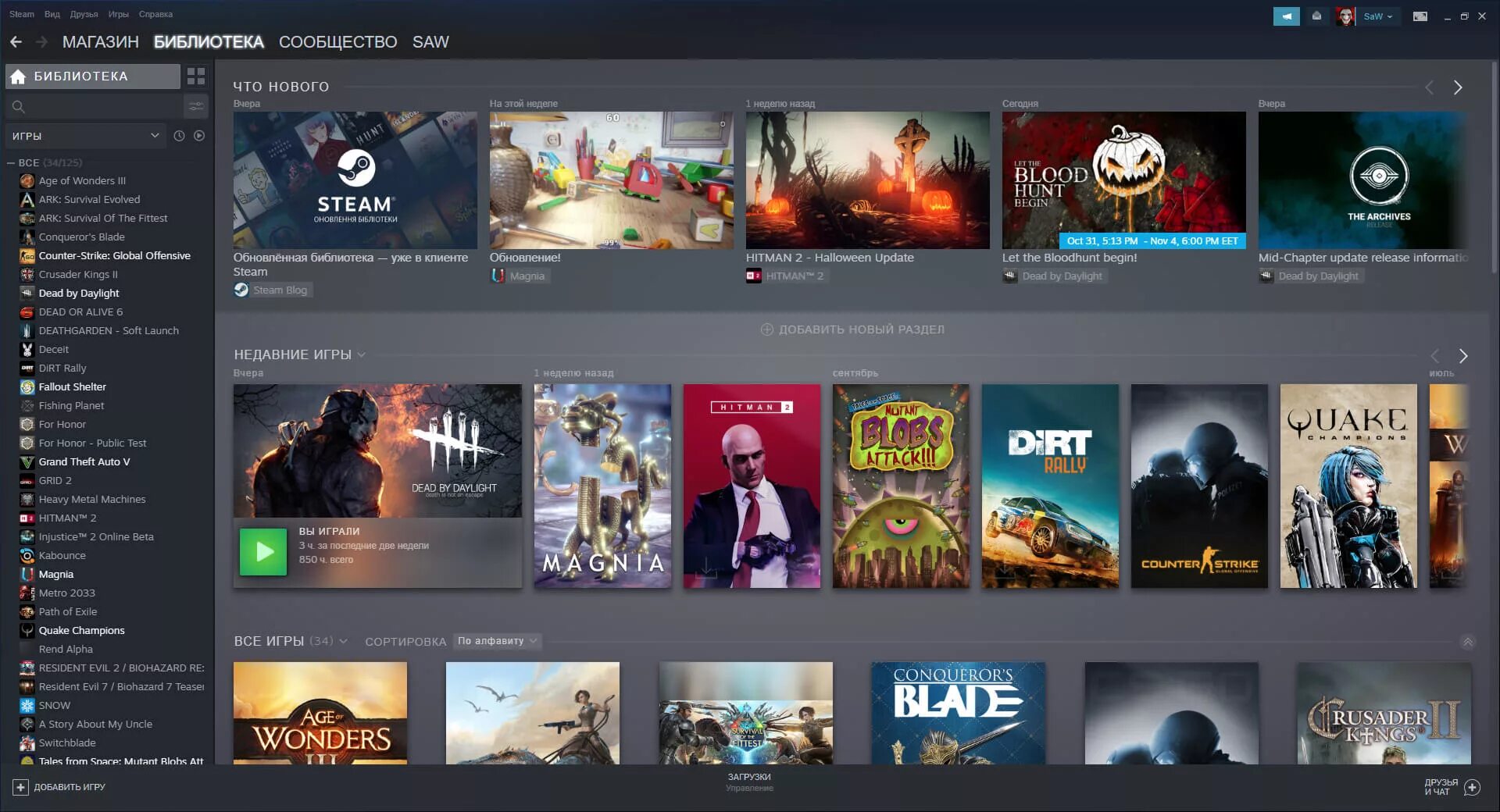Viewport: 1500px width, 812px height.
Task: Open Big Picture mode icon
Action: point(1420,16)
